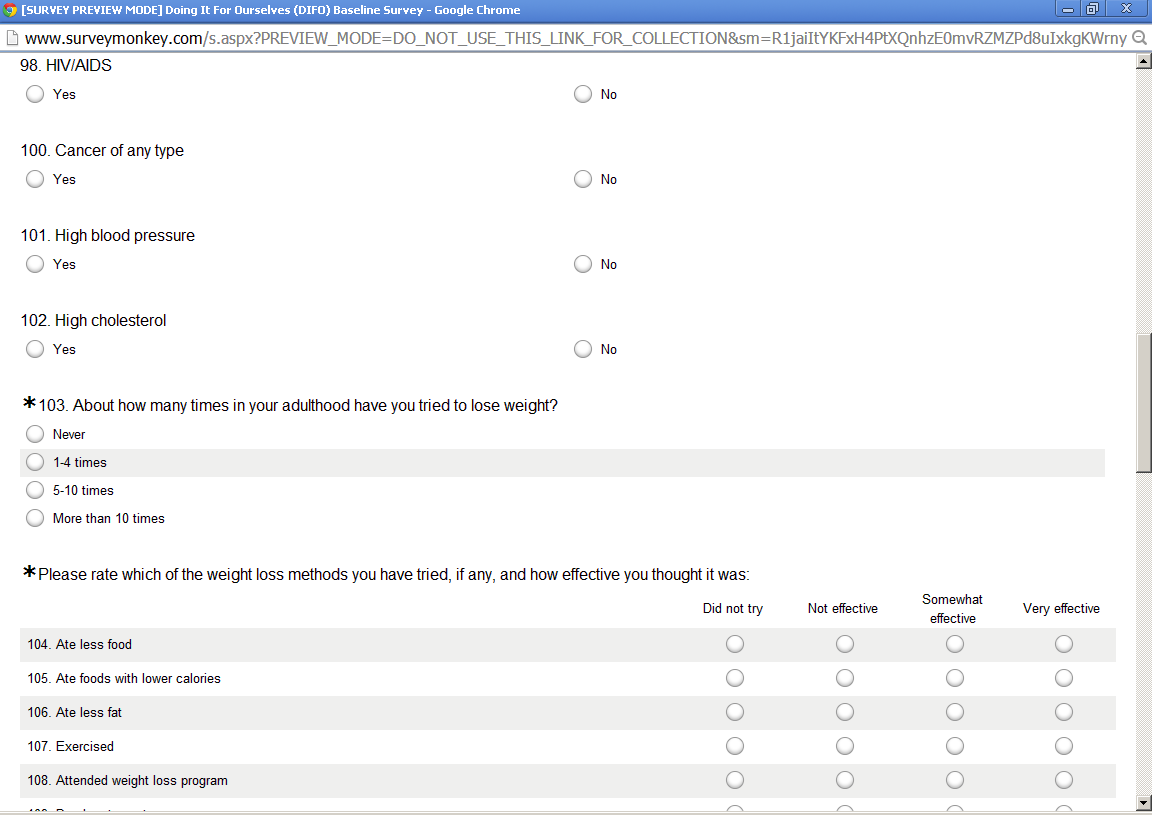Select Yes for HIV/AIDS
Viewport: 1152px width, 815px height.
(x=35, y=94)
